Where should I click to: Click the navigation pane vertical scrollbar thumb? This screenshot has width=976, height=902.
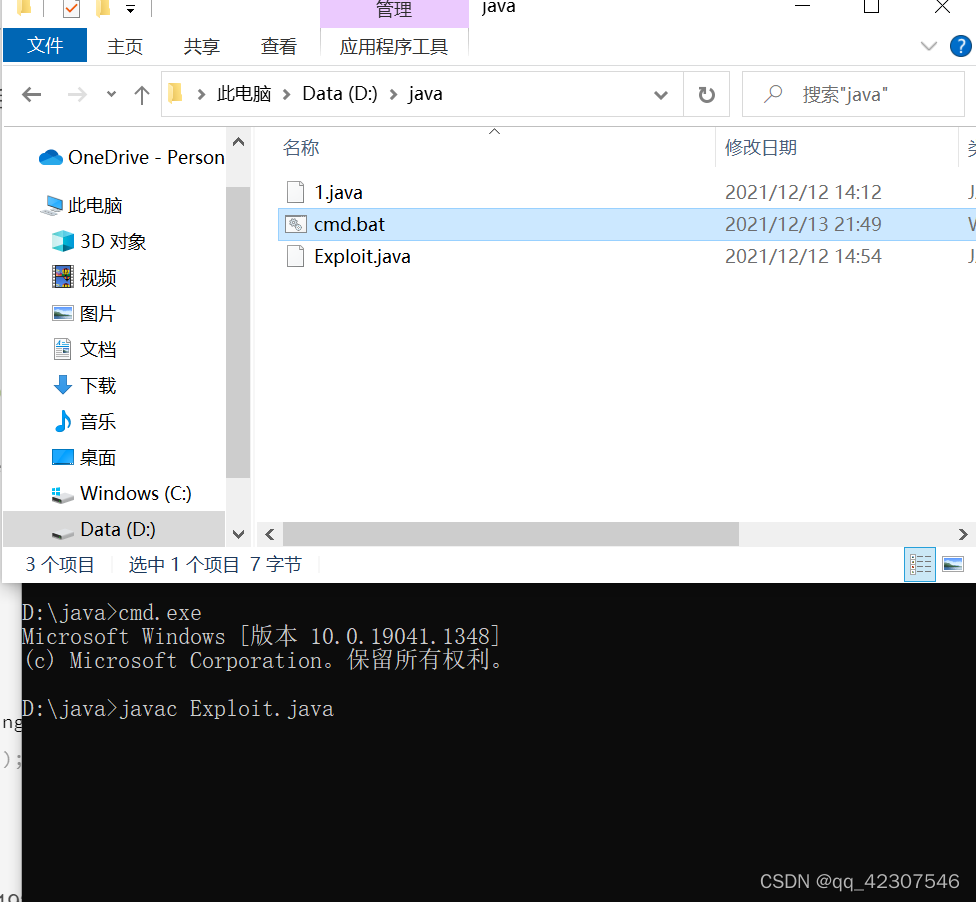tap(238, 331)
